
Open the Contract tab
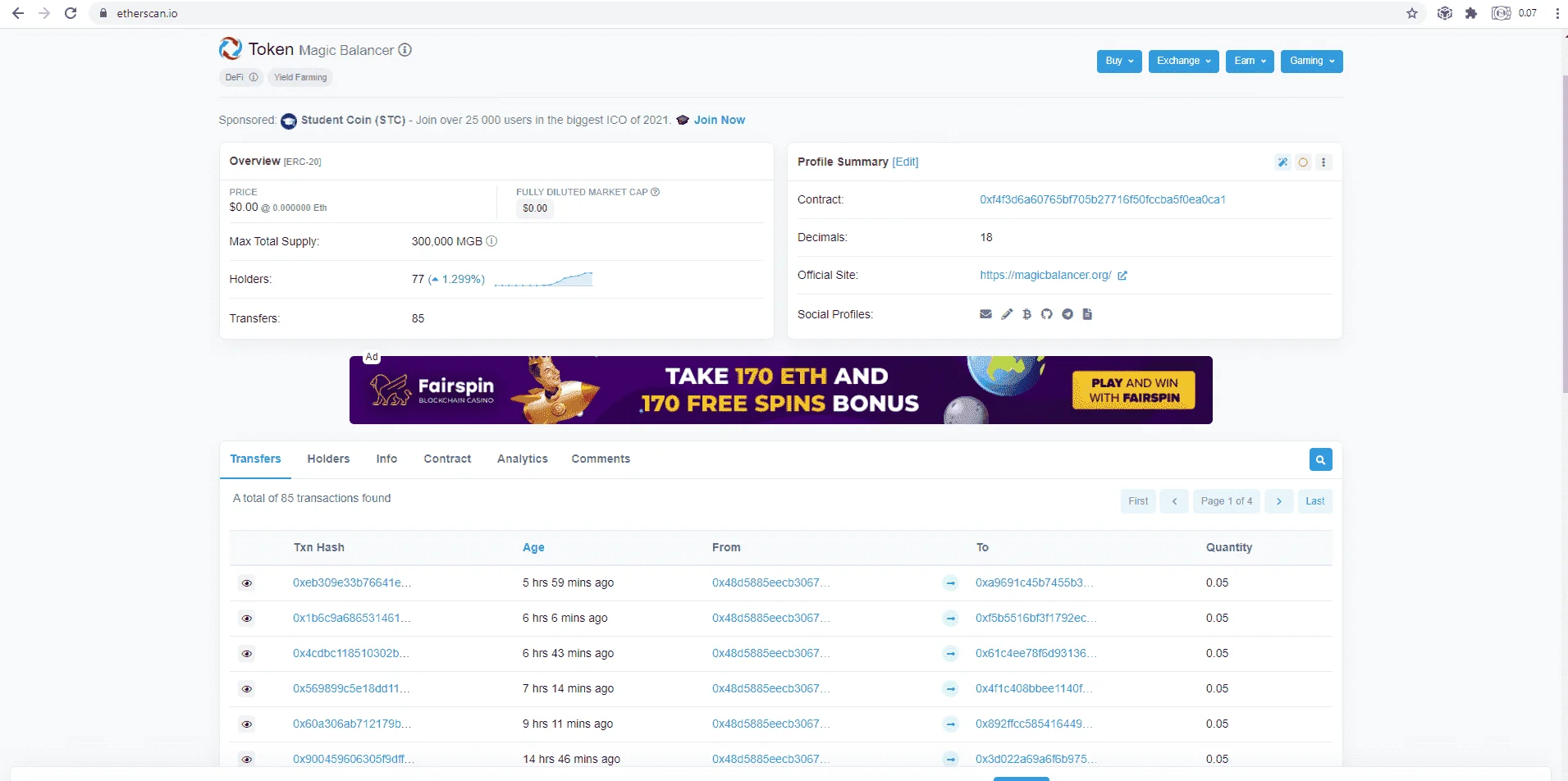[447, 459]
